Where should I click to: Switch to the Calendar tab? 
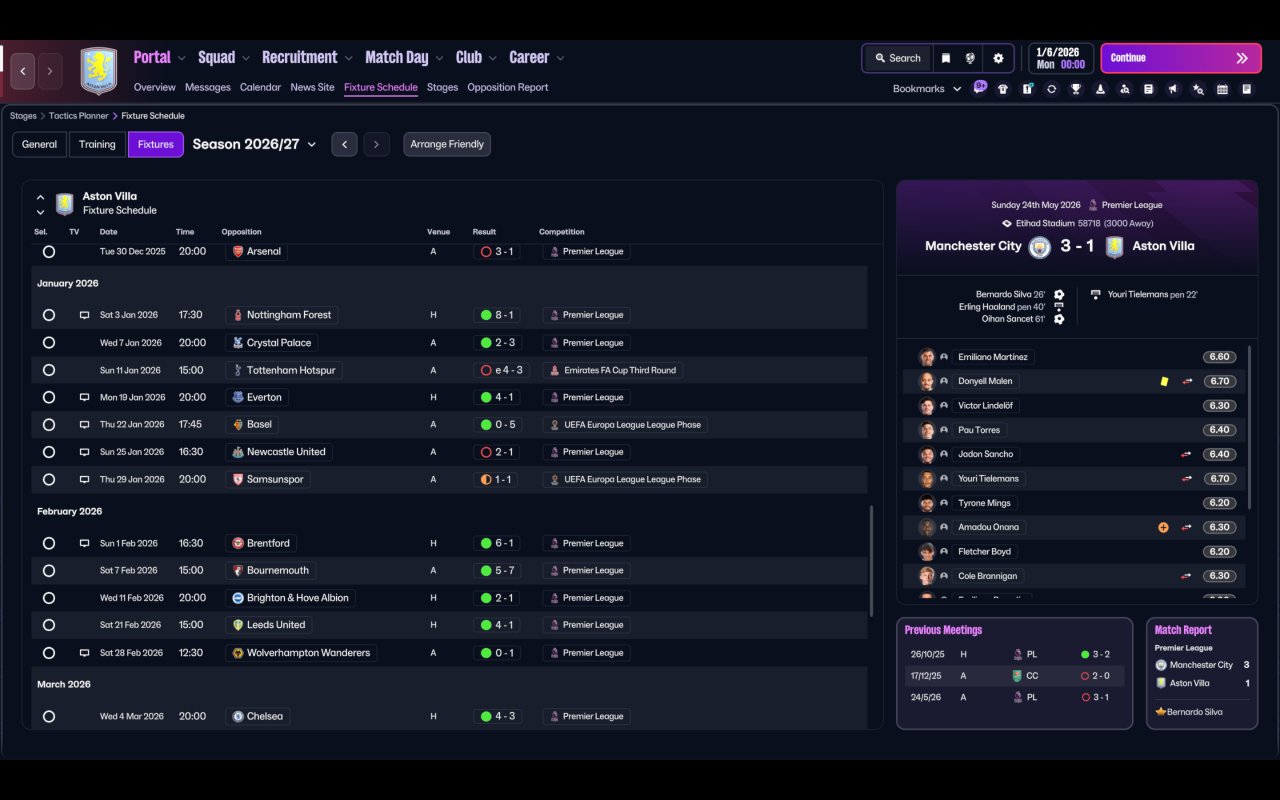coord(260,87)
